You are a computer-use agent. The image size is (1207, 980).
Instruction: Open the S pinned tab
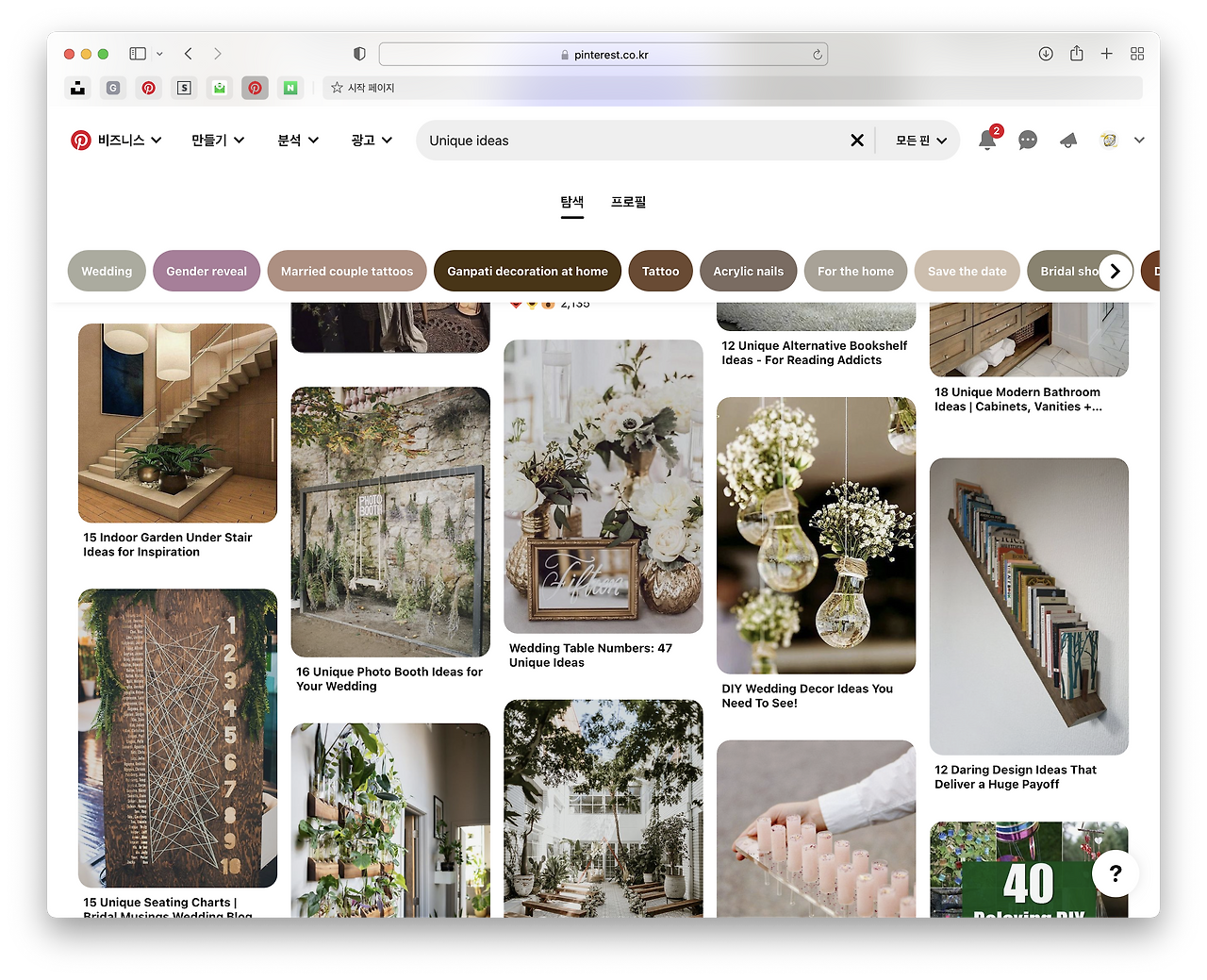coord(184,88)
